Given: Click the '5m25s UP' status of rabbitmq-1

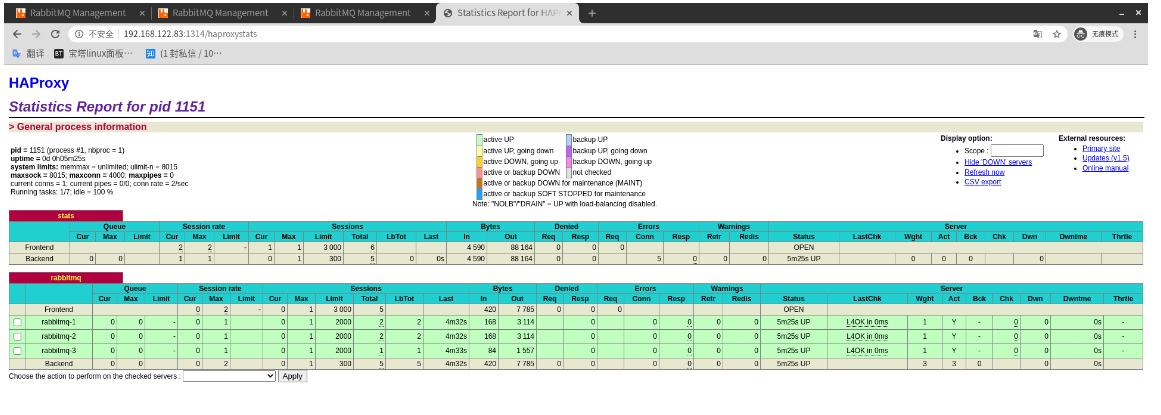Looking at the screenshot, I should pos(793,322).
